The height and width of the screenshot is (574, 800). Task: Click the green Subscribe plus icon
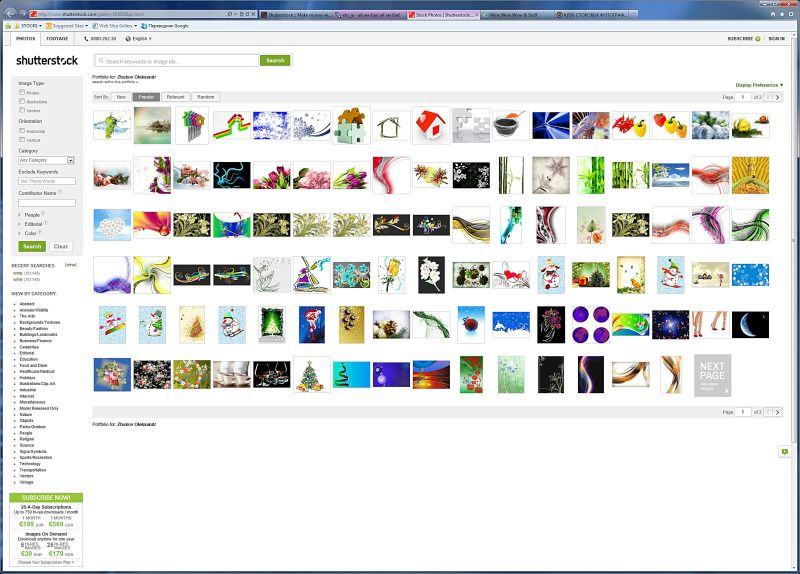pyautogui.click(x=758, y=39)
